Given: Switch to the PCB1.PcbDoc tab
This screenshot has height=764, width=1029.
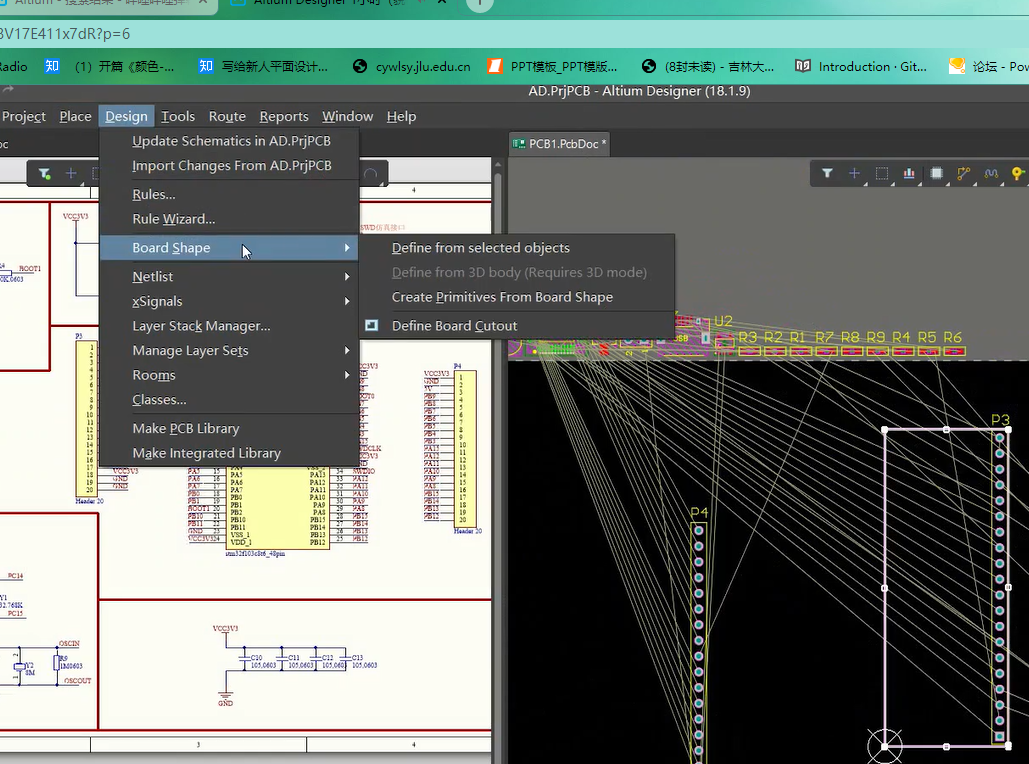Looking at the screenshot, I should [x=563, y=143].
